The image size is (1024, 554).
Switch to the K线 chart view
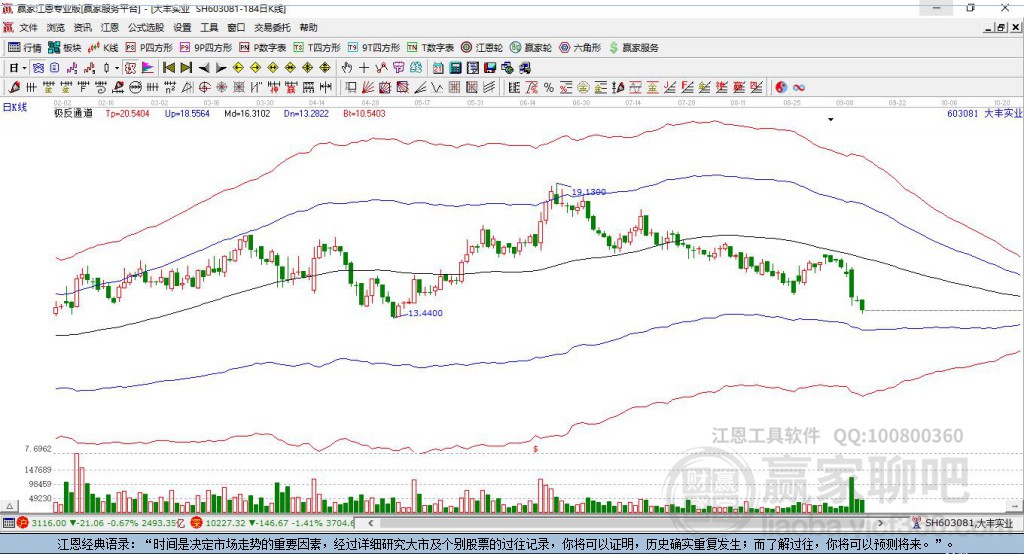point(103,48)
